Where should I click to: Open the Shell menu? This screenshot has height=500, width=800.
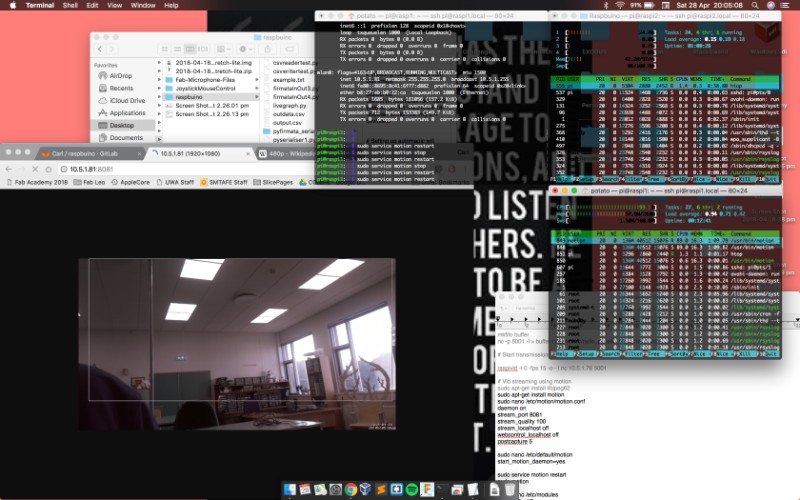tap(70, 5)
